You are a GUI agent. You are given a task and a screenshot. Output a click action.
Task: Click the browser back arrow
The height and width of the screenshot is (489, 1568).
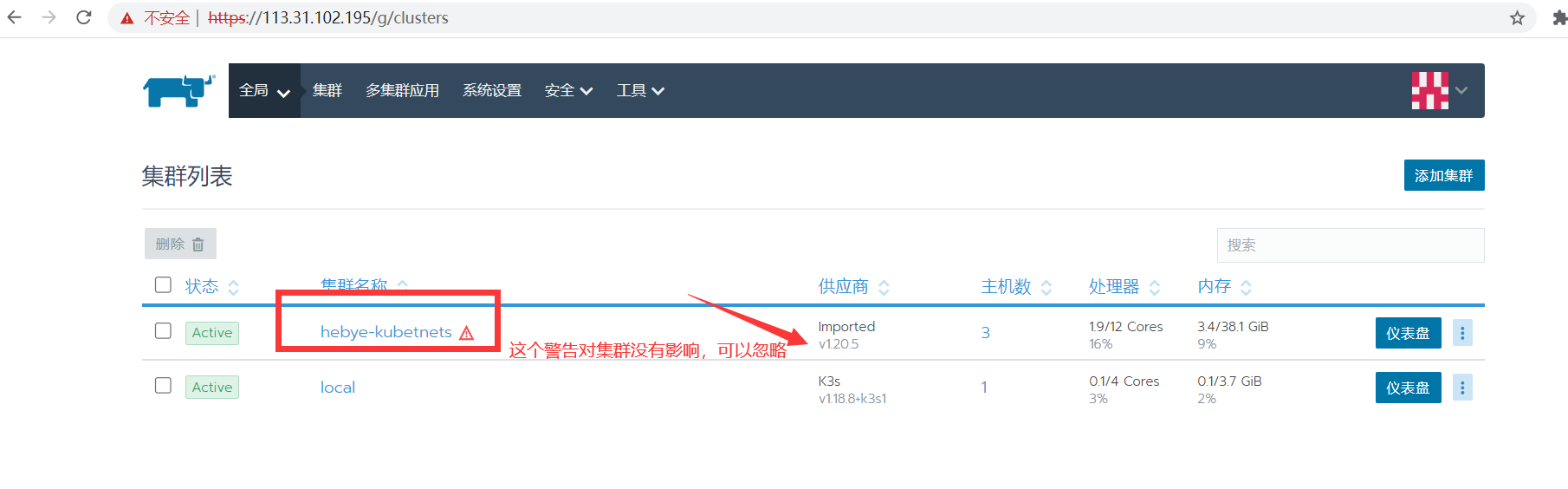(15, 17)
